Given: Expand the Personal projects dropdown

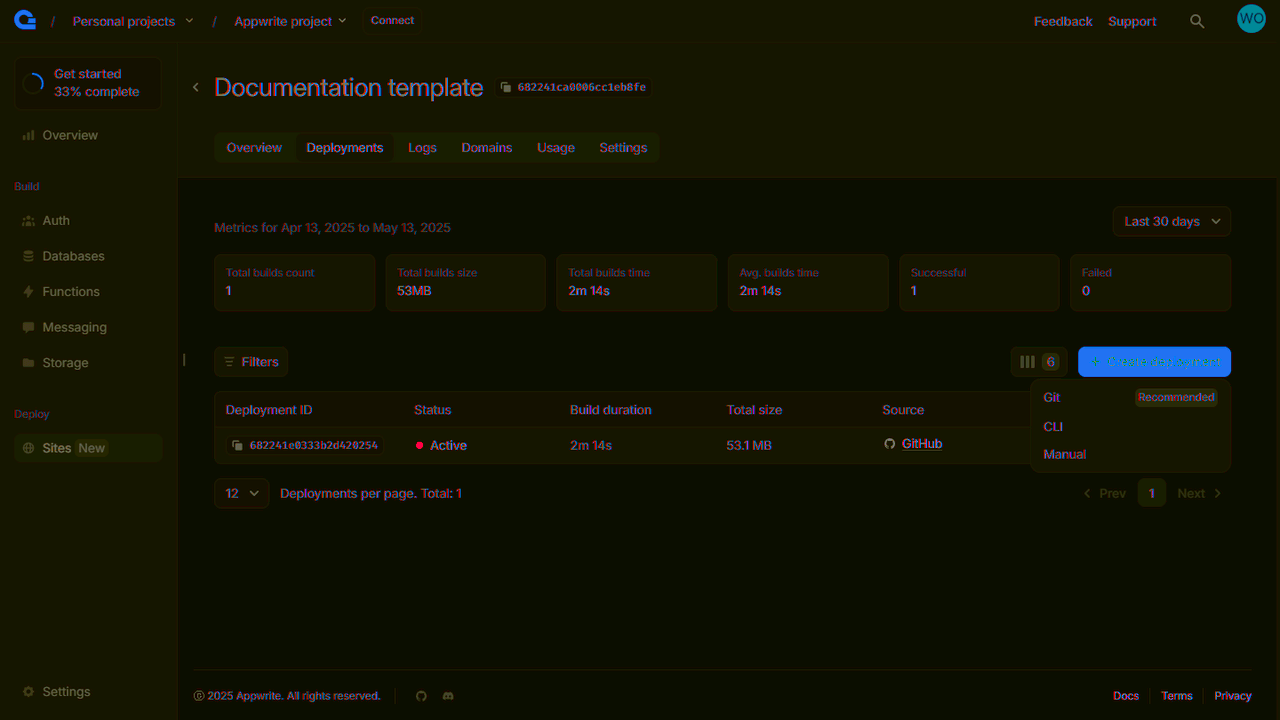Looking at the screenshot, I should (131, 20).
